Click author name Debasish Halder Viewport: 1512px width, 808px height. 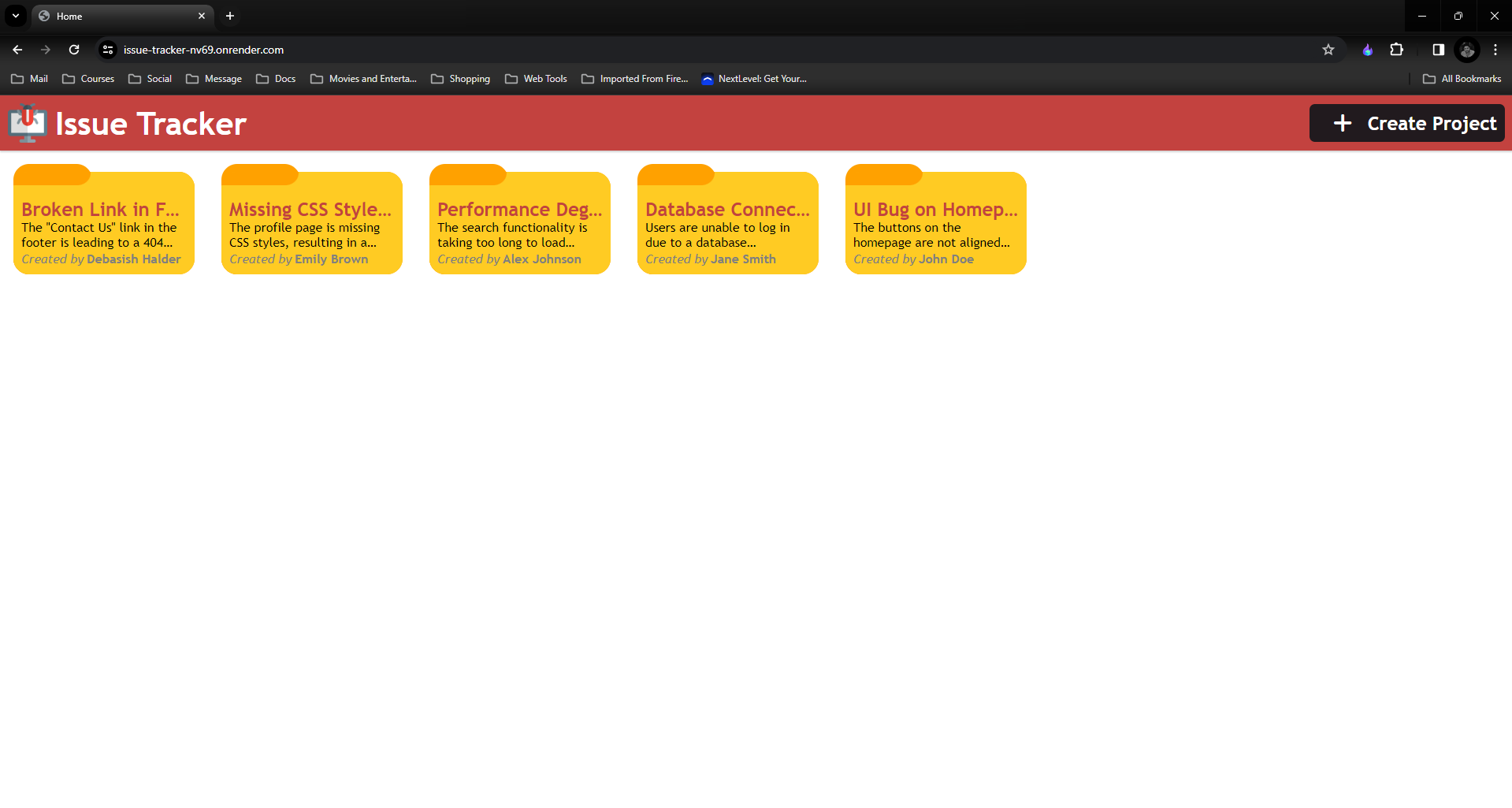pyautogui.click(x=133, y=259)
